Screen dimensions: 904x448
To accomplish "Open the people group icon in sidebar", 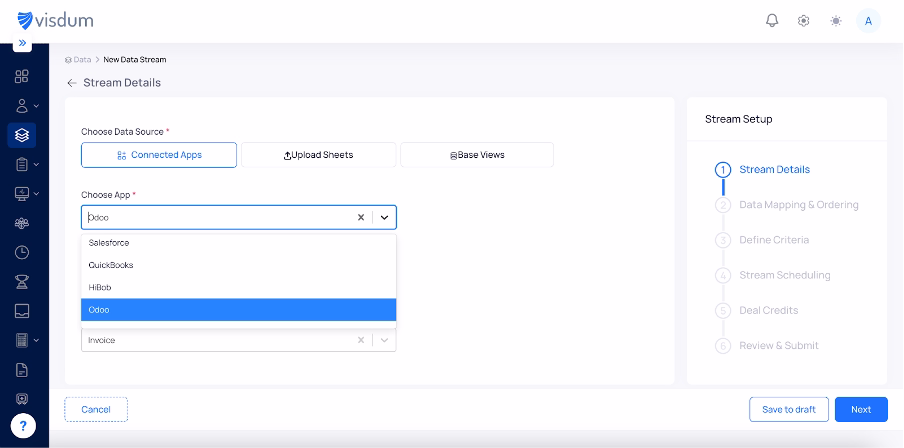I will (22, 223).
